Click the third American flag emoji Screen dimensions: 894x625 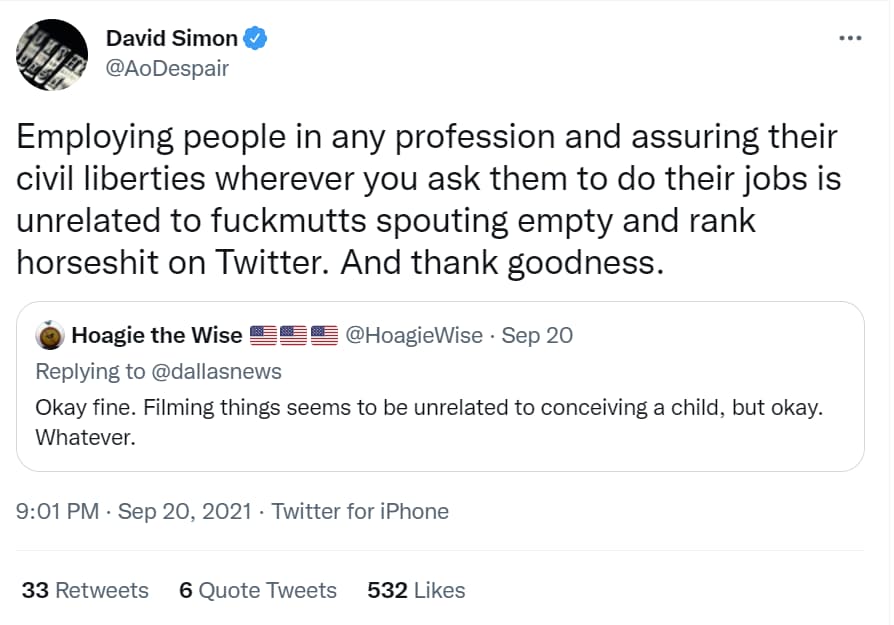tap(324, 335)
